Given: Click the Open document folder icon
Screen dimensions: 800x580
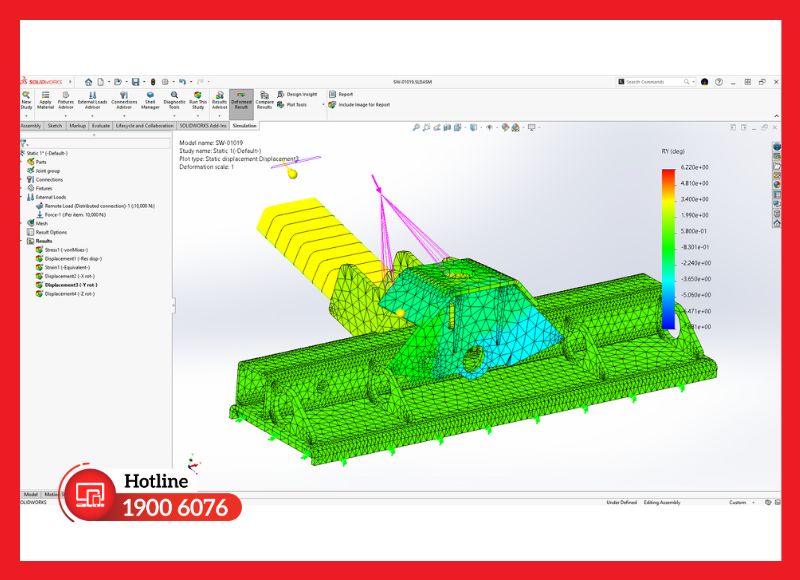Looking at the screenshot, I should click(x=118, y=82).
